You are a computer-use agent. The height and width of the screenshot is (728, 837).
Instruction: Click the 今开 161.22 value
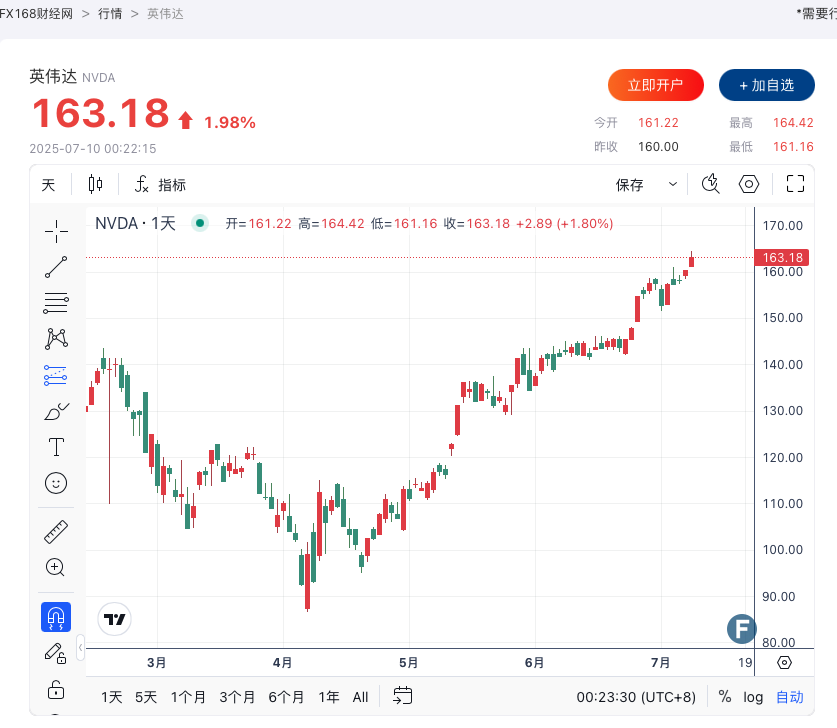pos(658,123)
